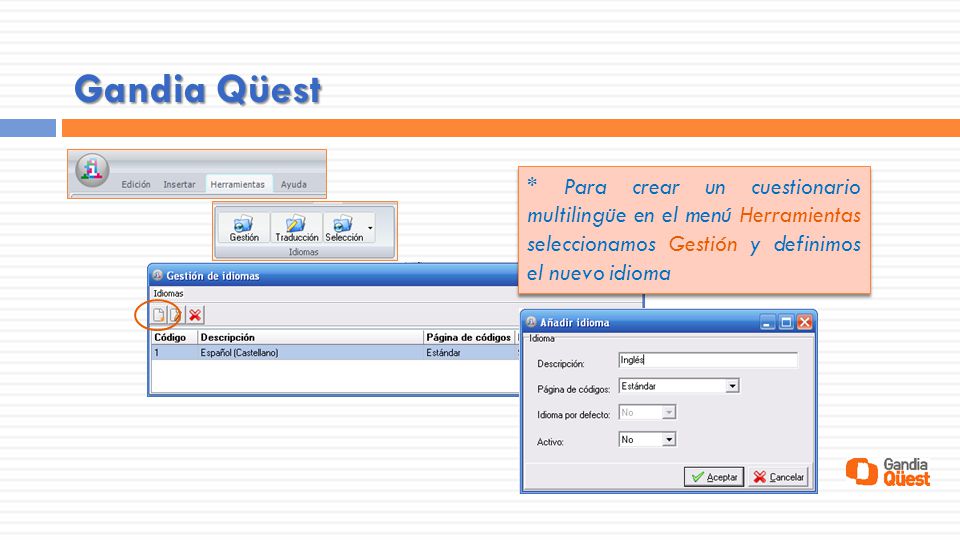This screenshot has width=960, height=540.
Task: Click the Página de códigos column header
Action: click(469, 337)
